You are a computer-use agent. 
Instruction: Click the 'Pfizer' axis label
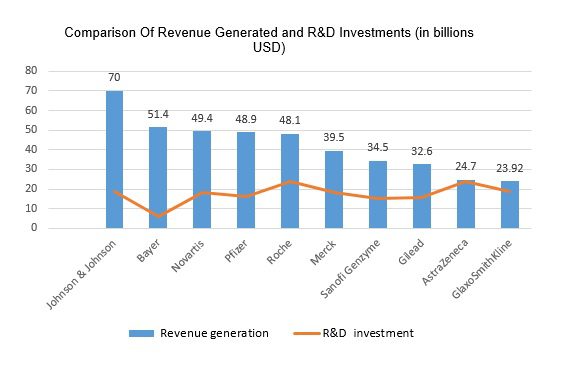point(236,251)
